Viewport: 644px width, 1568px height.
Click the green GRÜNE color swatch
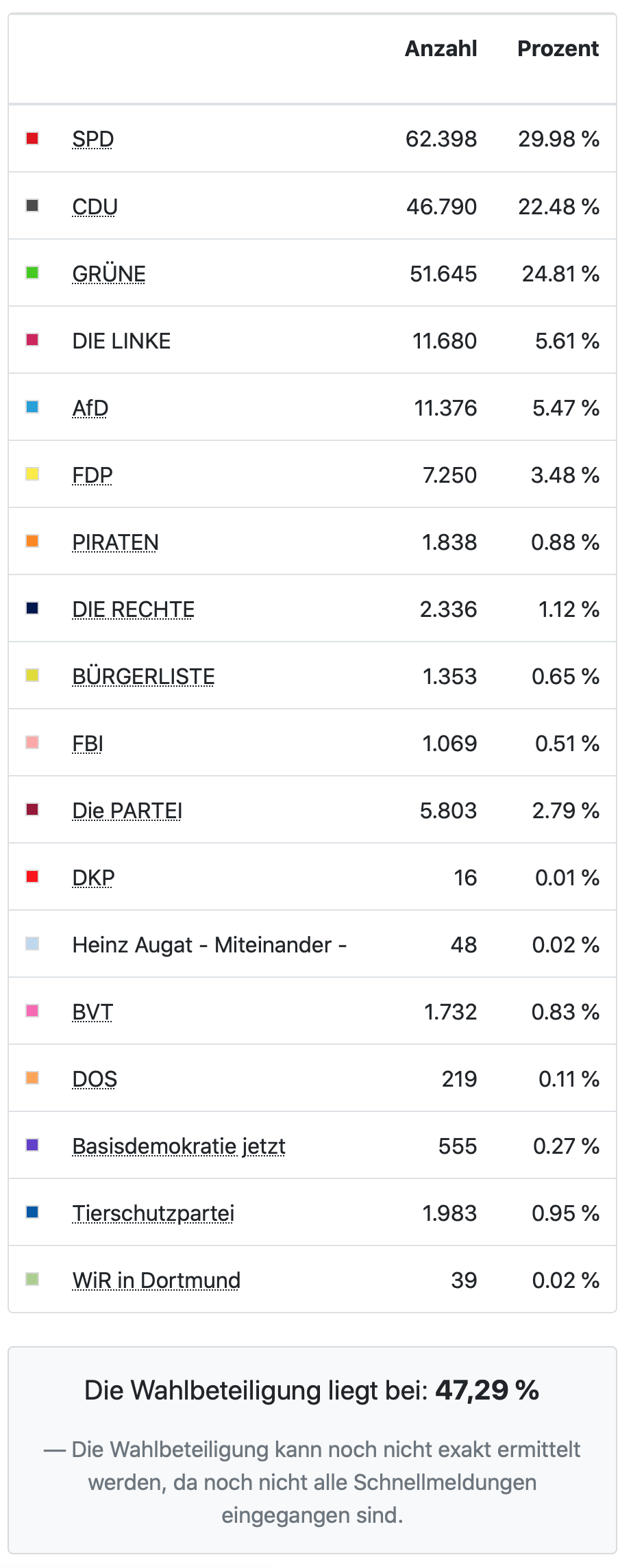(32, 273)
